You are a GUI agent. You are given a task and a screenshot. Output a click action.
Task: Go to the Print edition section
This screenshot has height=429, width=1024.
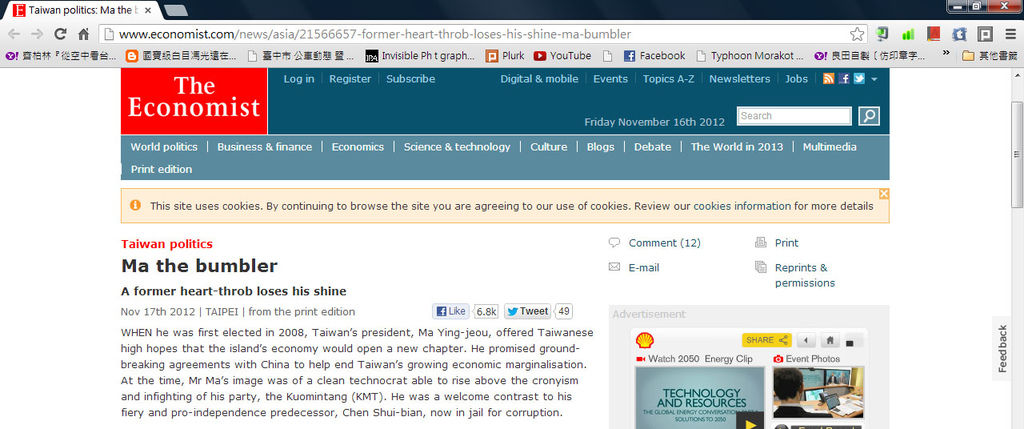point(161,169)
